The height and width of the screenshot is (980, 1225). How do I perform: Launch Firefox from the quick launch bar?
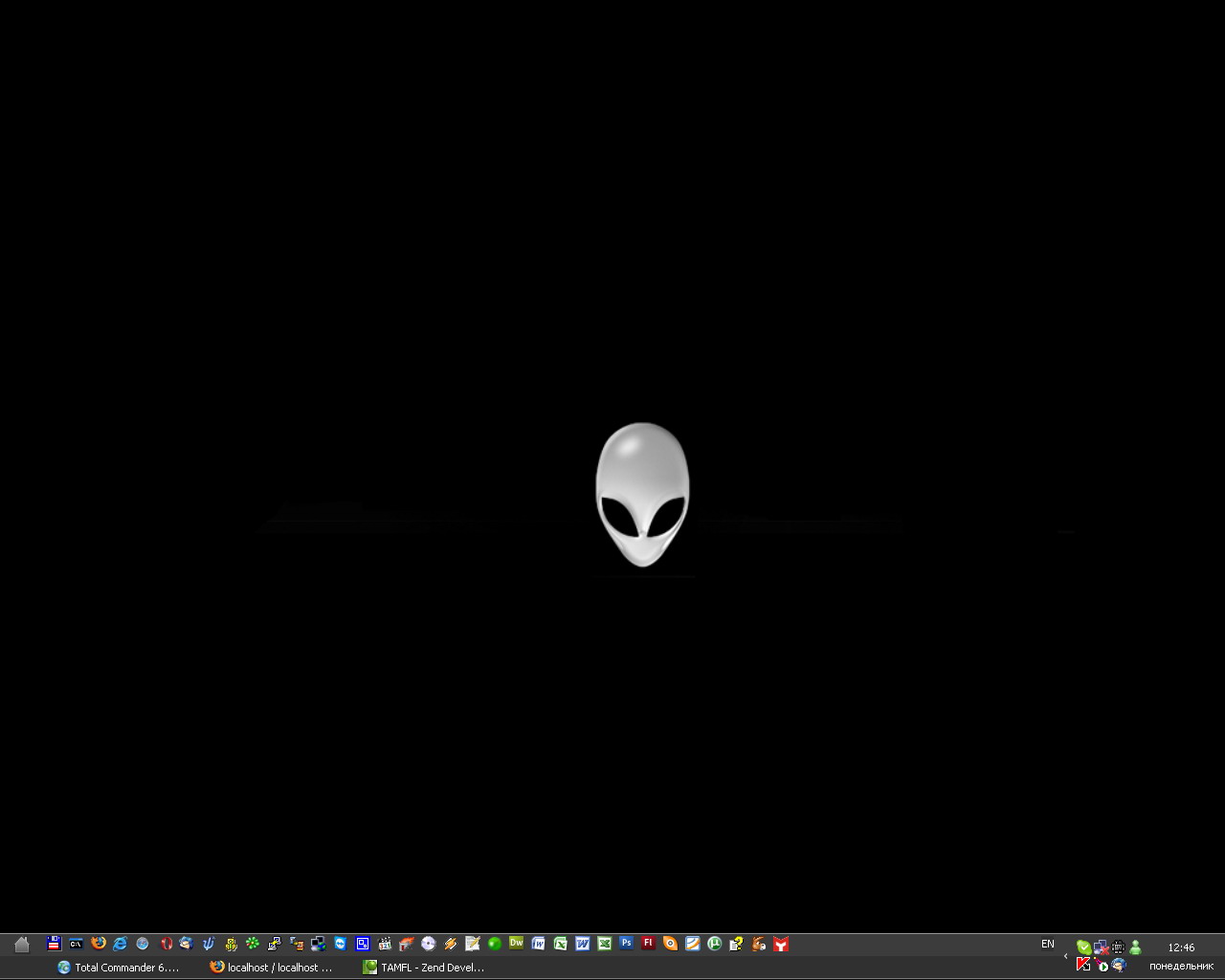click(99, 944)
